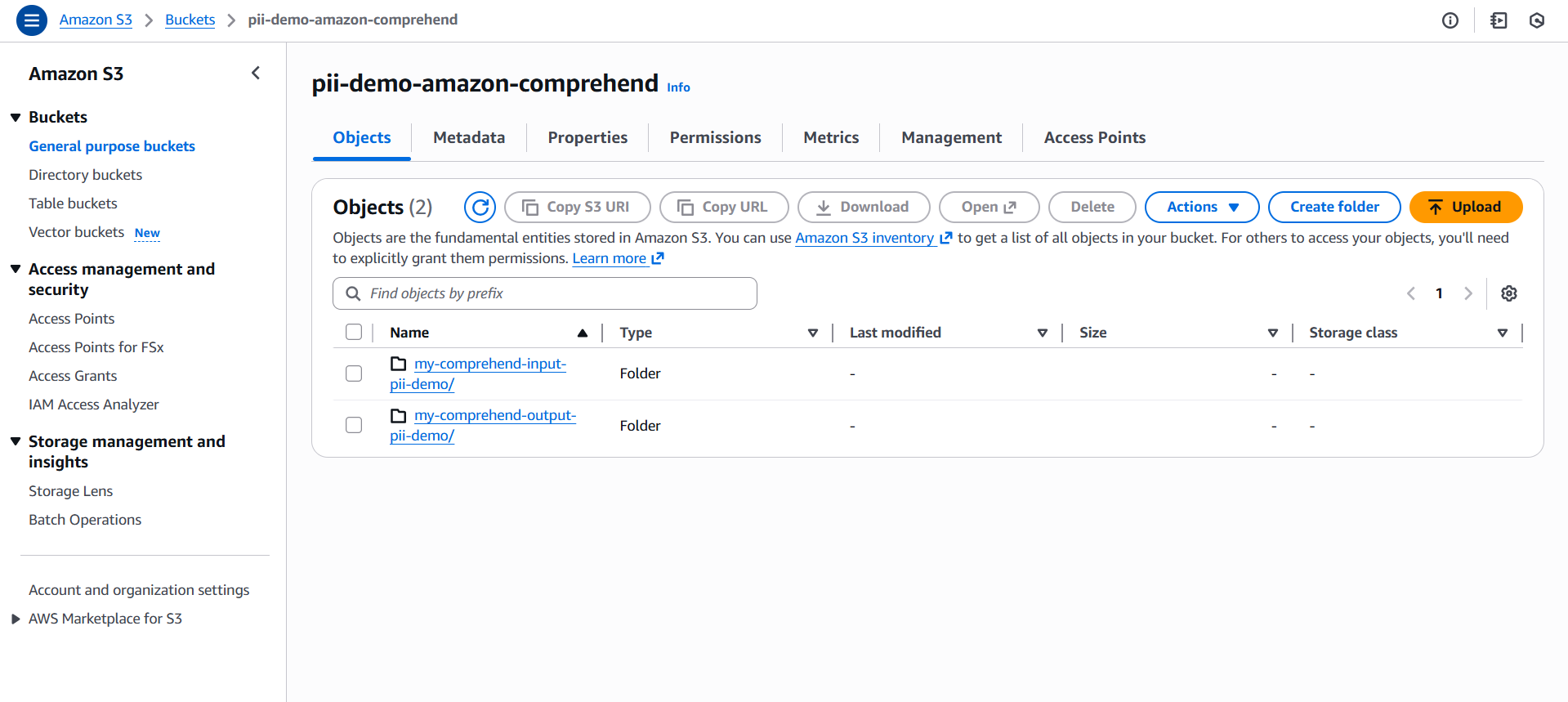Click the Upload button
This screenshot has width=1568, height=702.
pos(1465,207)
